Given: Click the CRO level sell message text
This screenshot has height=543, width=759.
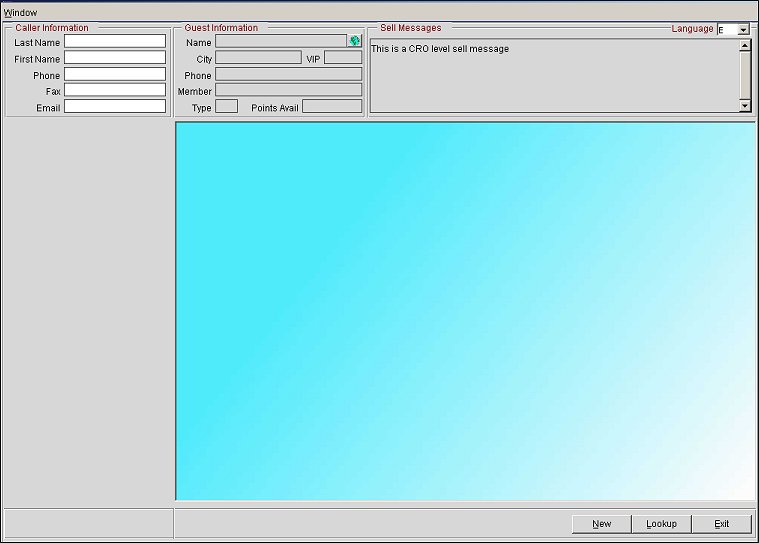Looking at the screenshot, I should tap(440, 49).
